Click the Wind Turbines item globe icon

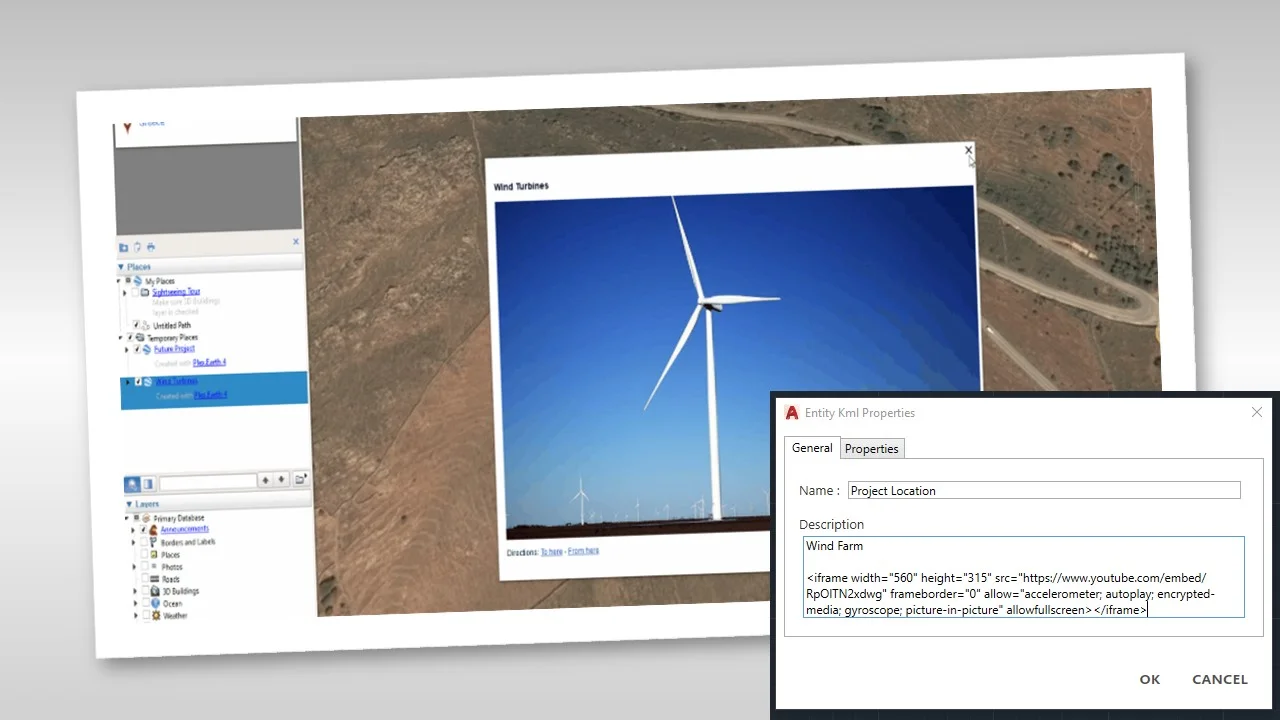point(148,382)
